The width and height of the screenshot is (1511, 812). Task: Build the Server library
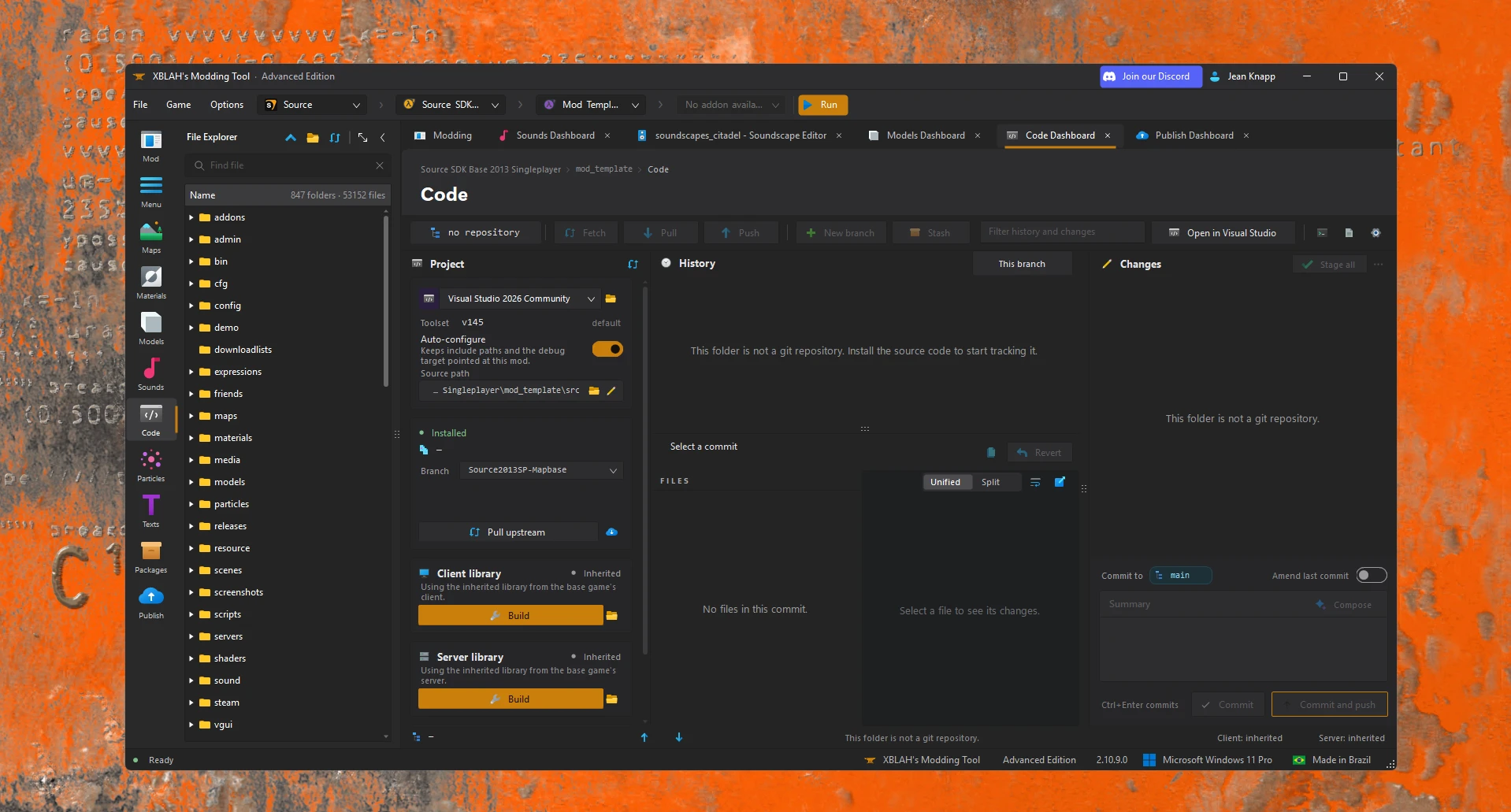pos(510,699)
